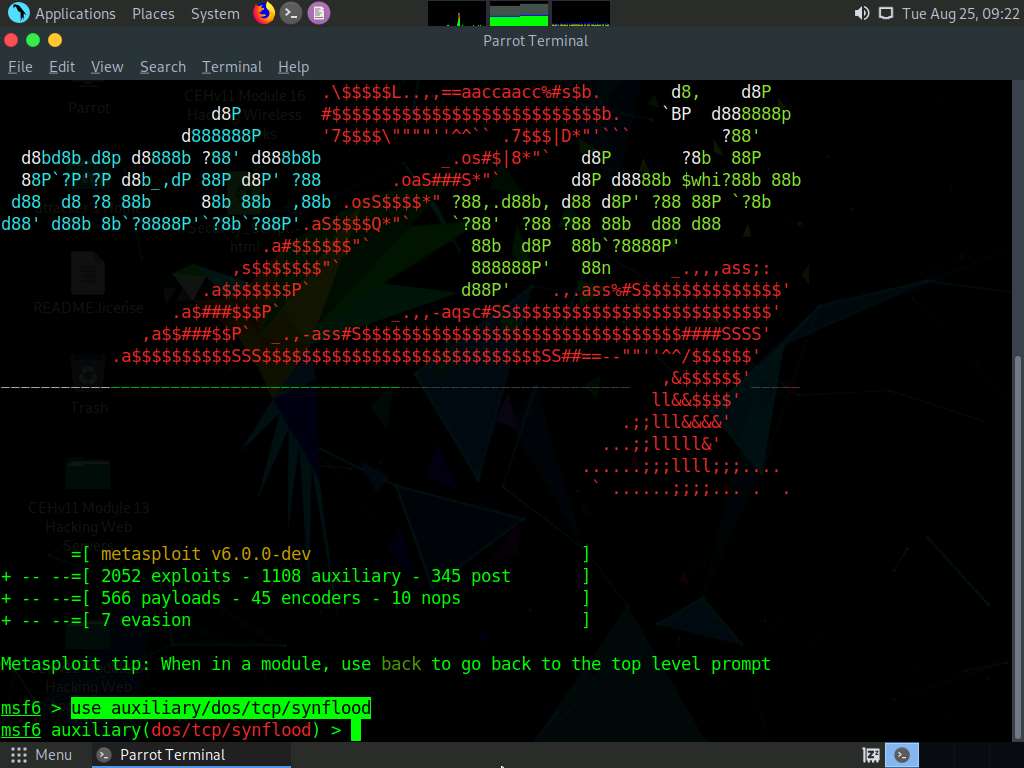Open the System menu
Screen dimensions: 1024x768
(x=215, y=13)
